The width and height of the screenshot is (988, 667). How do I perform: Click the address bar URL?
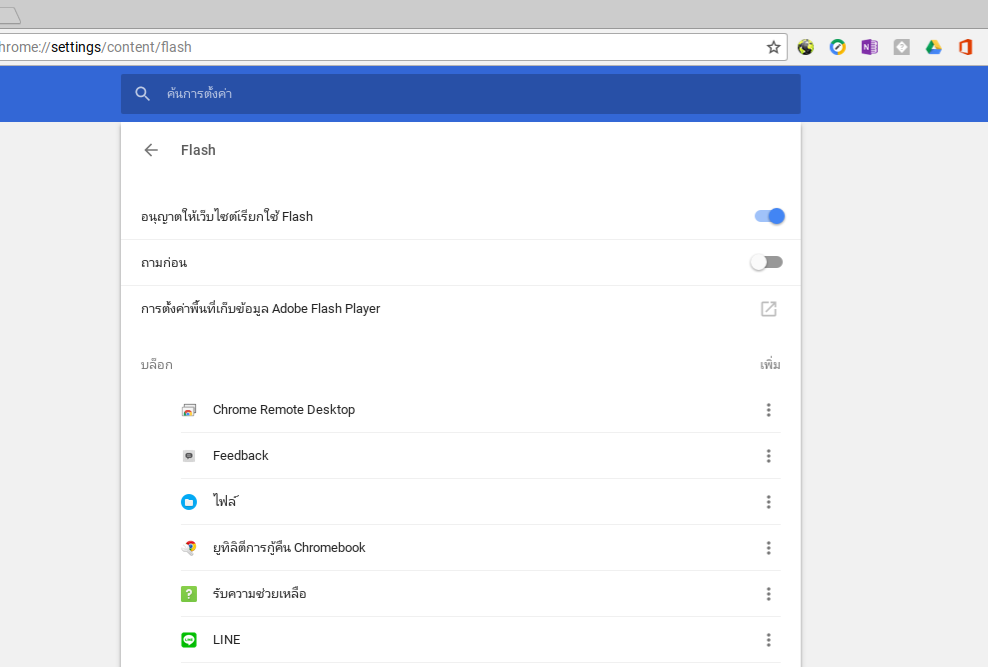[x=380, y=47]
